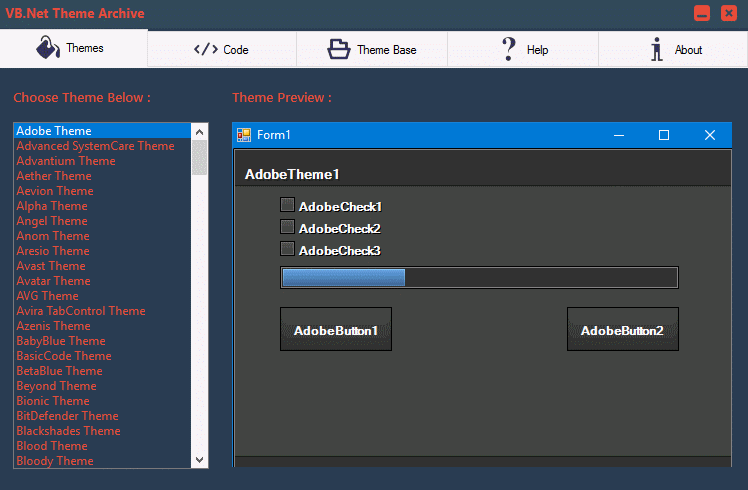The width and height of the screenshot is (748, 490).
Task: Select Alpha Theme
Action: coord(103,206)
